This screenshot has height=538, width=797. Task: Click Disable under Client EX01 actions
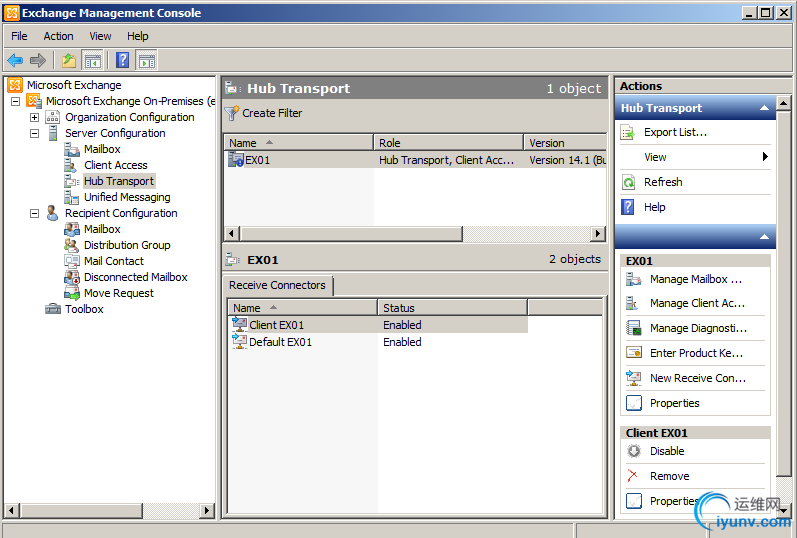pyautogui.click(x=667, y=451)
